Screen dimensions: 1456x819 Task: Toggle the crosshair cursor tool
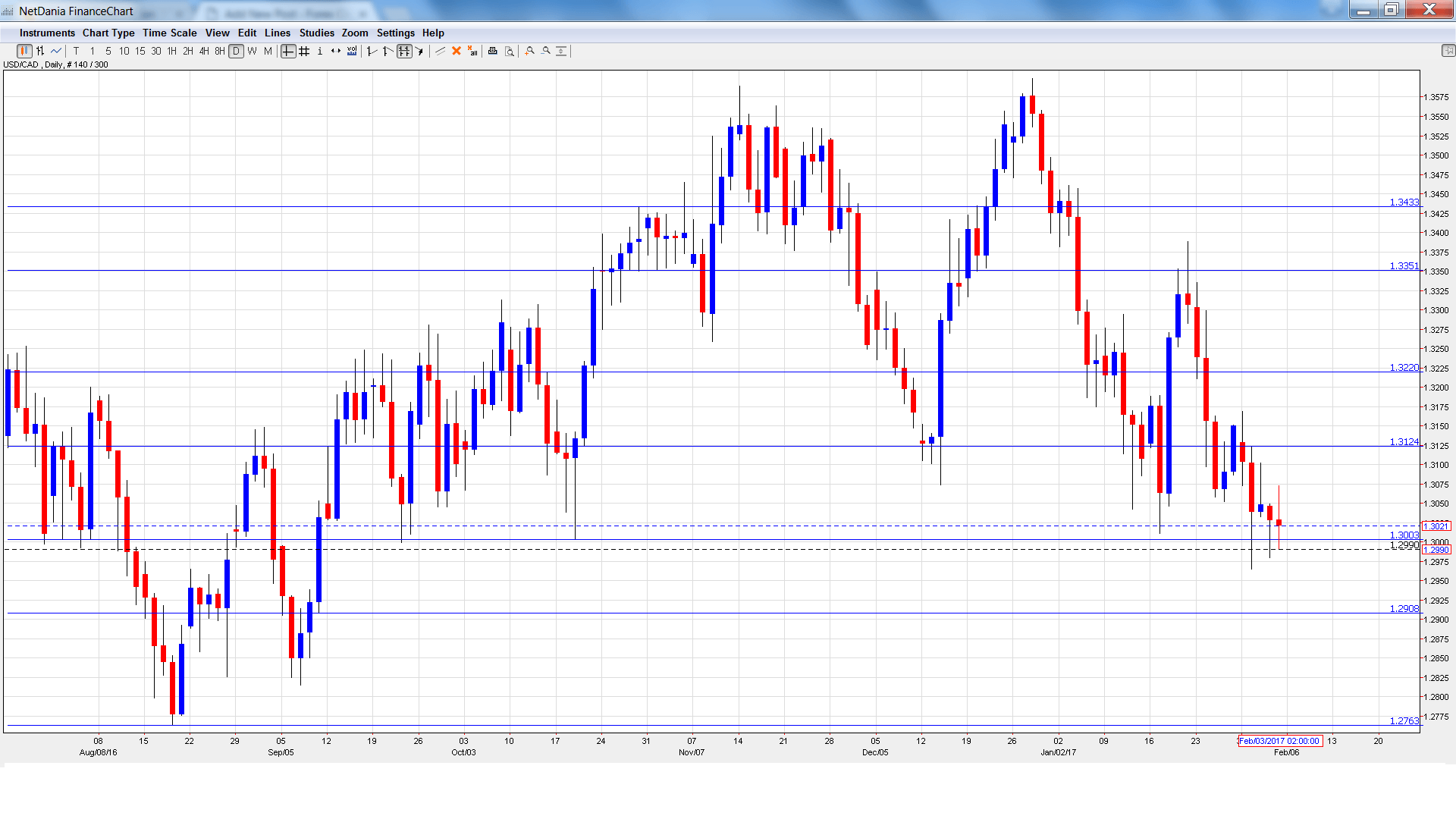click(288, 51)
